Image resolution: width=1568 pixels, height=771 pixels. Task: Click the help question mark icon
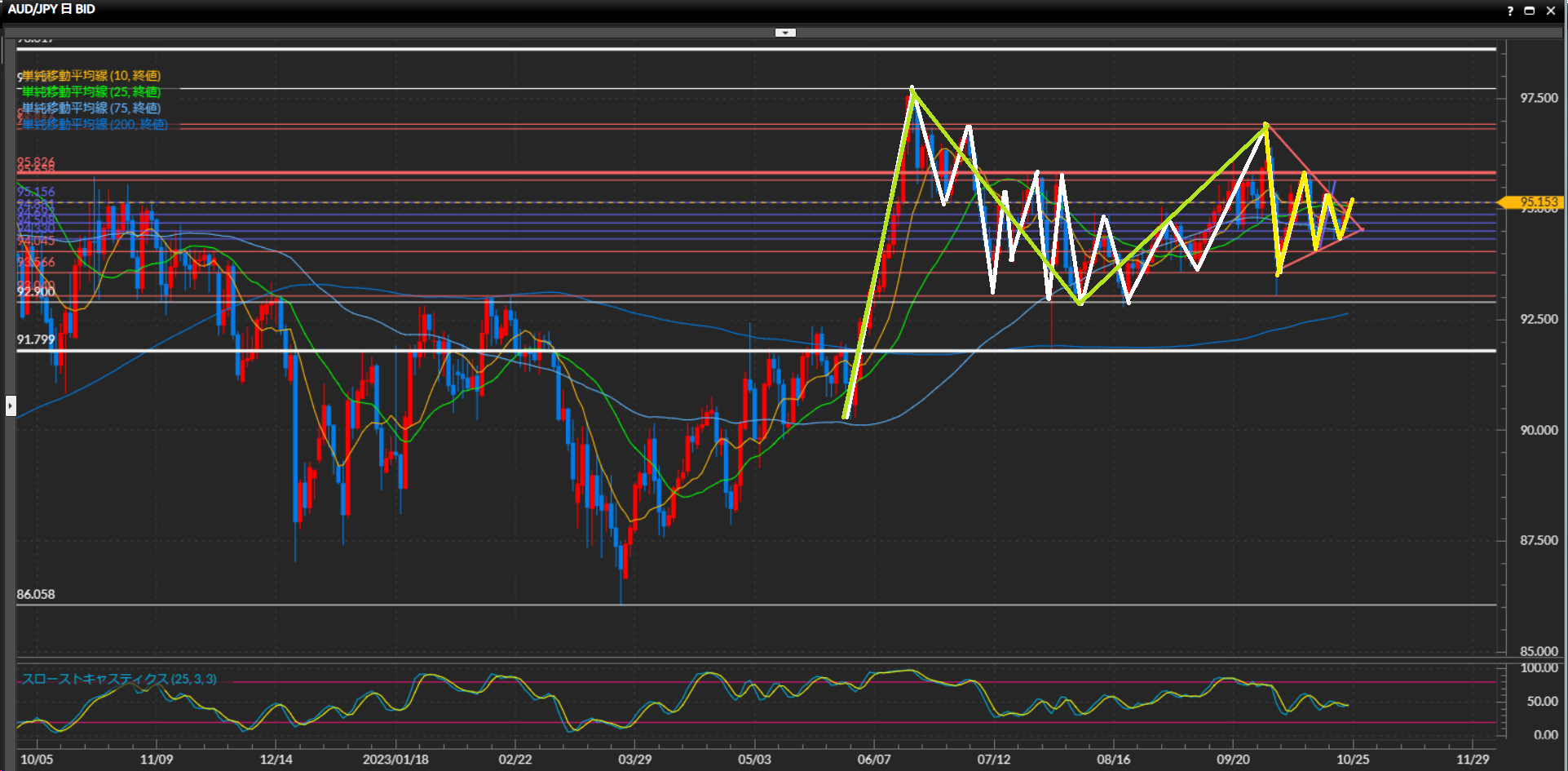coord(1510,11)
